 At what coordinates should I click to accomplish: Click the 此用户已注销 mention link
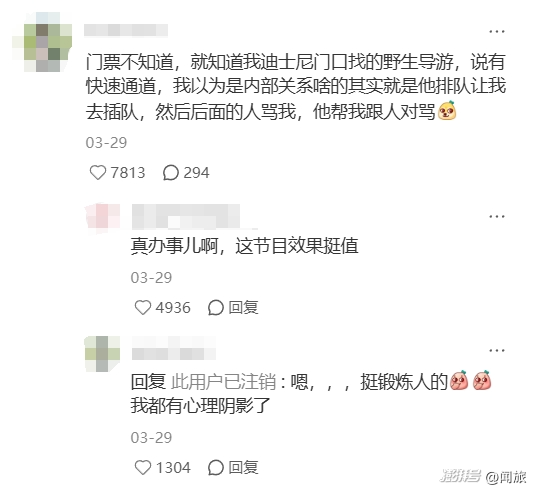224,382
